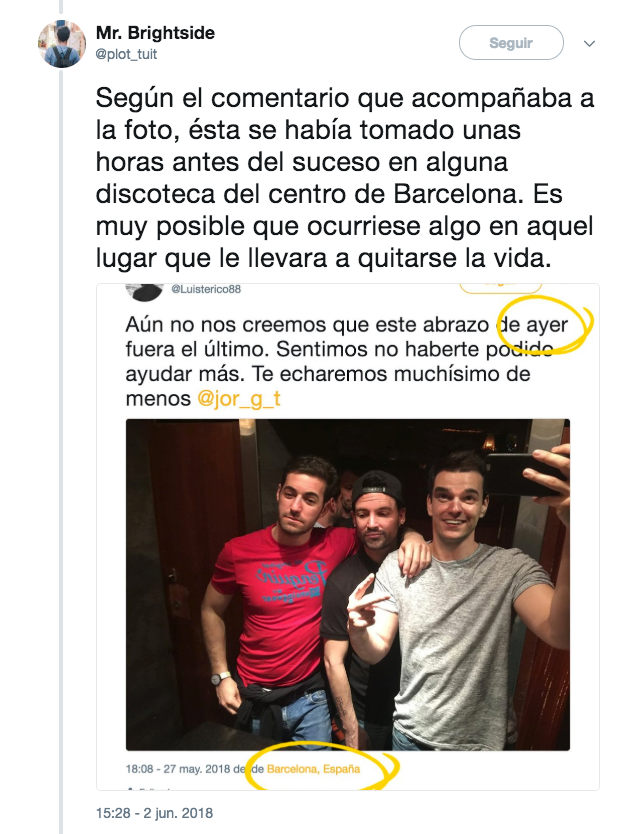Image resolution: width=637 pixels, height=834 pixels.
Task: Open the @Luisterico88 handle in quoted tweet
Action: (206, 289)
